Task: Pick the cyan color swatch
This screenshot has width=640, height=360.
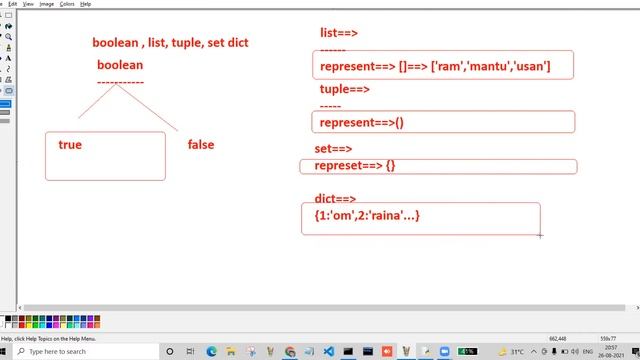Action: click(42, 325)
